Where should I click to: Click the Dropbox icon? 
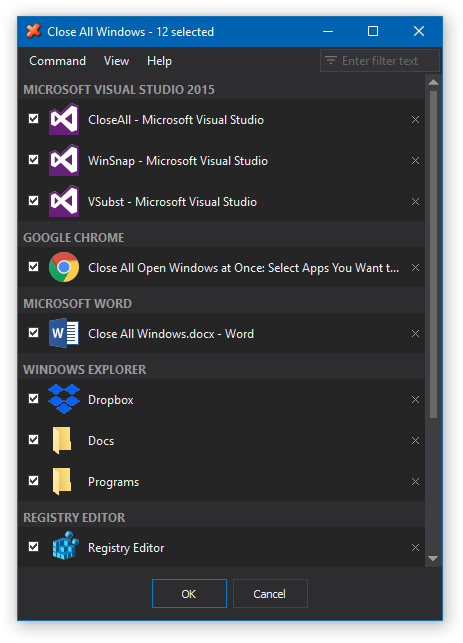coord(64,399)
